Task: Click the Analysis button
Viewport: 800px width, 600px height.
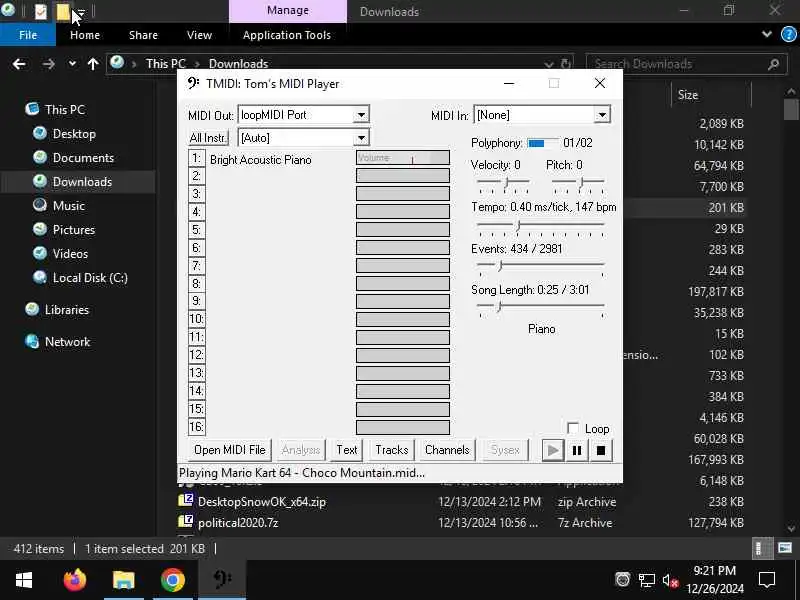Action: click(301, 450)
